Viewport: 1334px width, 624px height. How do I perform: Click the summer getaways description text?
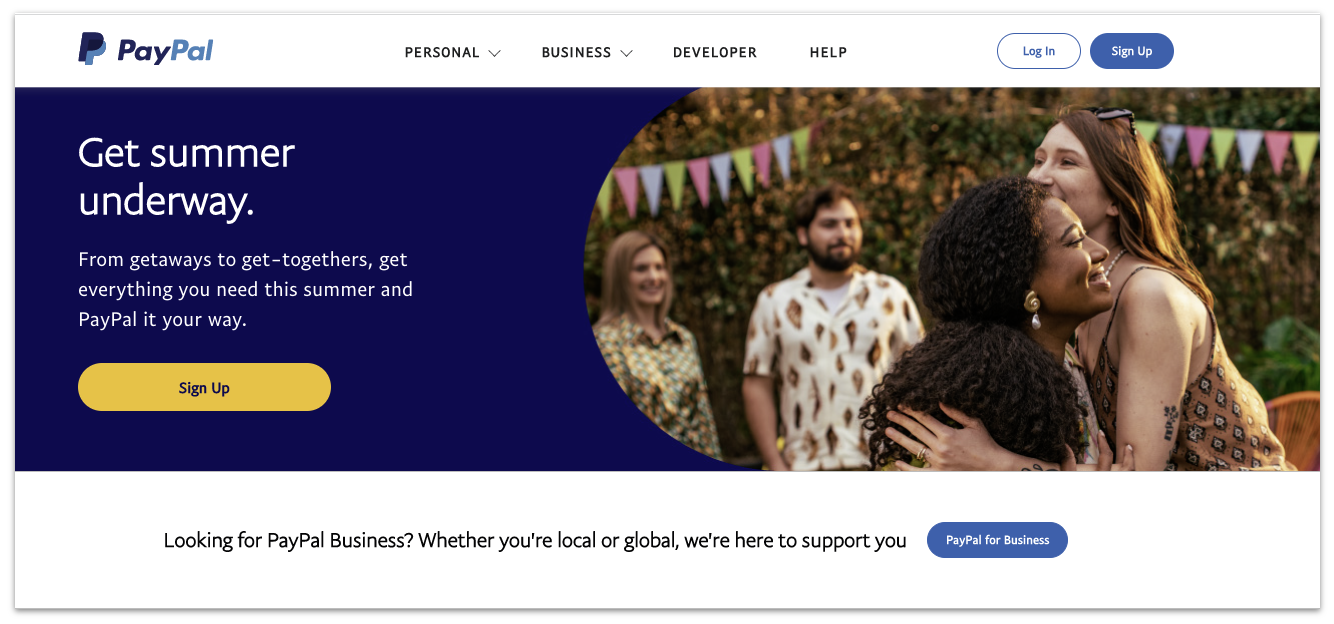(x=245, y=288)
